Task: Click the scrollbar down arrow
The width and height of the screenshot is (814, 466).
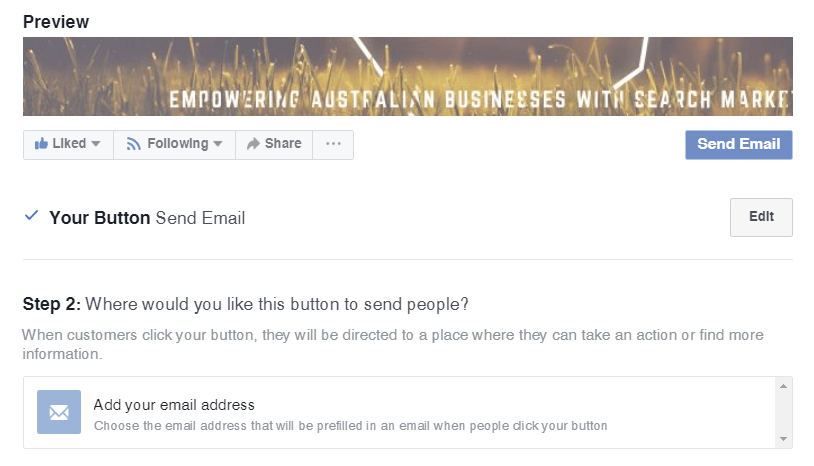Action: pos(783,439)
